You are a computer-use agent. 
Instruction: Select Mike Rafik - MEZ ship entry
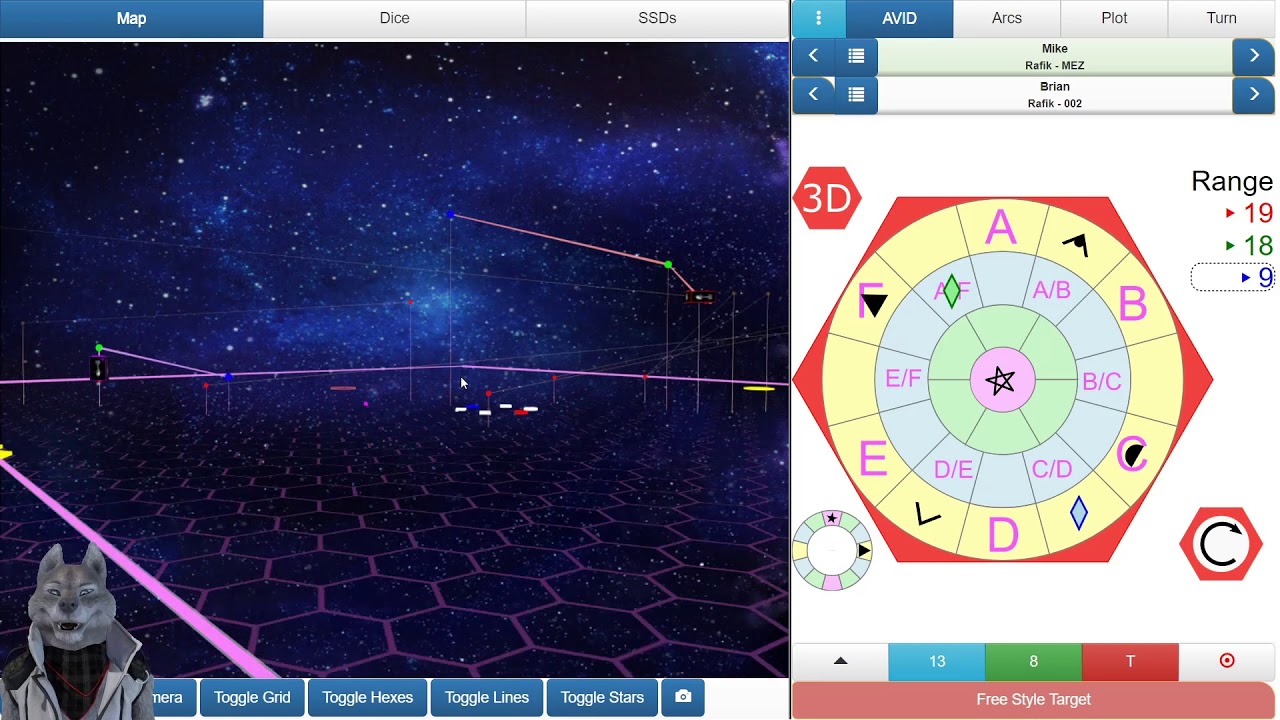[x=1054, y=56]
